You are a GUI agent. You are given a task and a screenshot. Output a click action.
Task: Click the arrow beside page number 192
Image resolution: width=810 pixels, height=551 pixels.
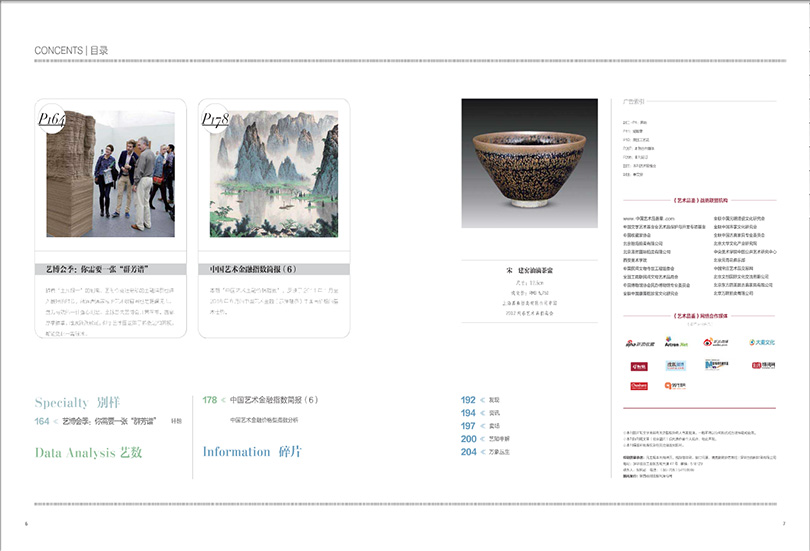(x=482, y=400)
